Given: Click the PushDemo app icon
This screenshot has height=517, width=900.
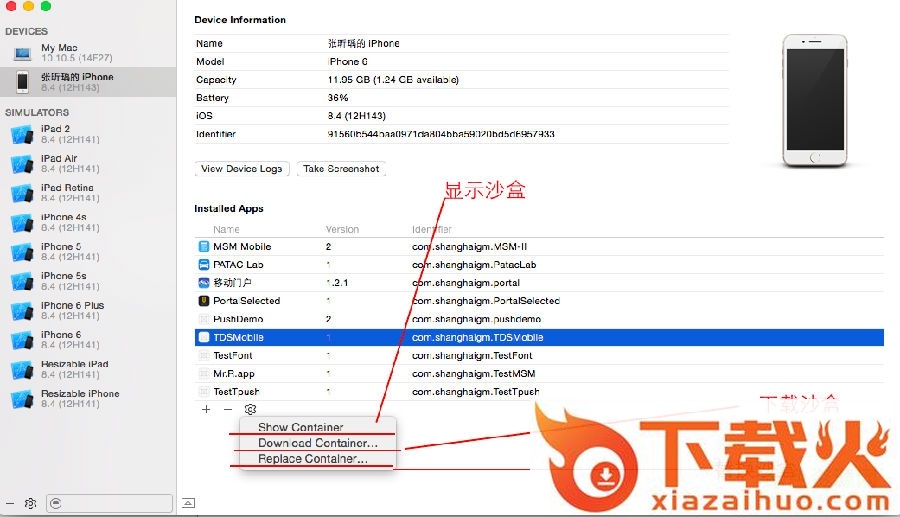Looking at the screenshot, I should click(204, 319).
